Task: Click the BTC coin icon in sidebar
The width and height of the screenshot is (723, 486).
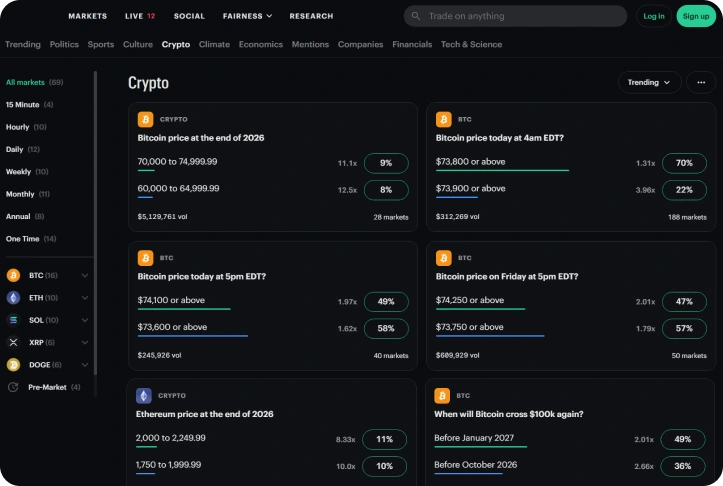Action: 13,275
